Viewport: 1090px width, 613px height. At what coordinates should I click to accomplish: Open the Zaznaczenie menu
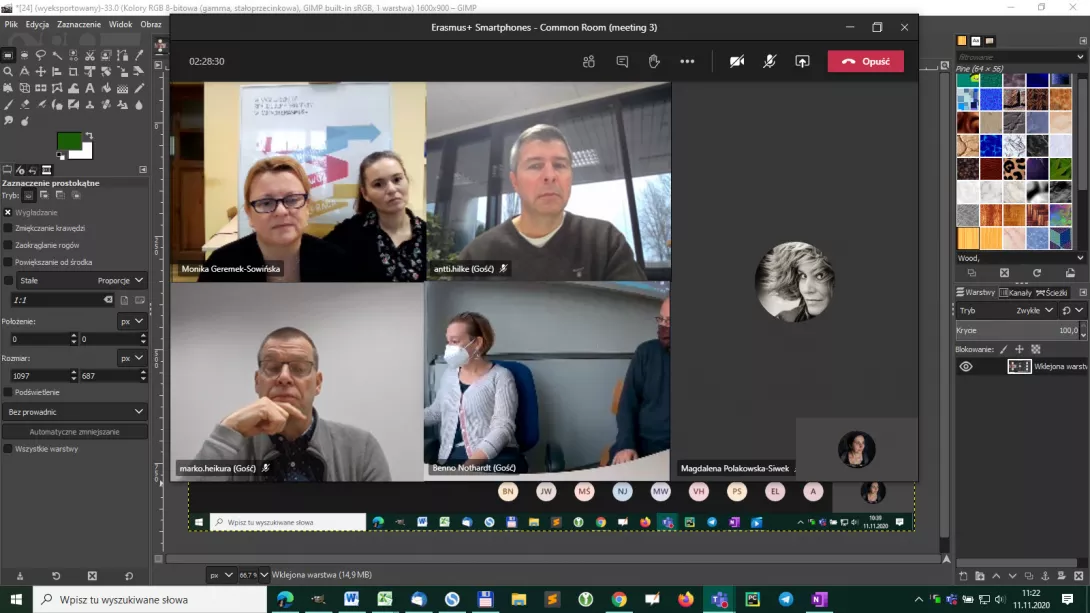click(79, 24)
